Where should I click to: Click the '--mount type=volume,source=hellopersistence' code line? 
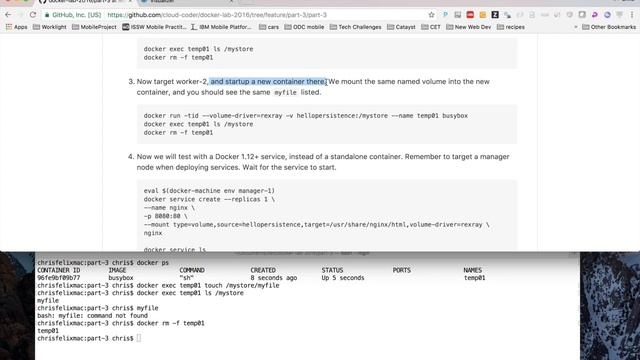click(316, 224)
